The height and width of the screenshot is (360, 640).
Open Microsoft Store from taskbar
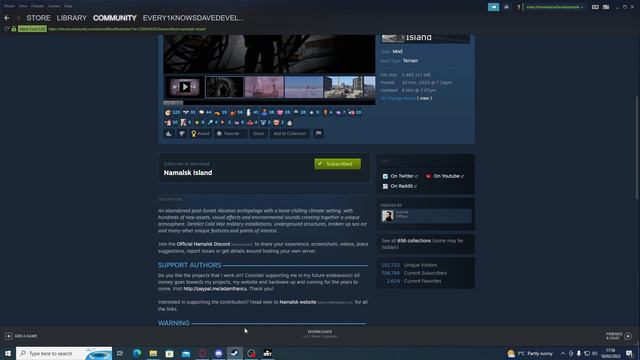click(169, 353)
